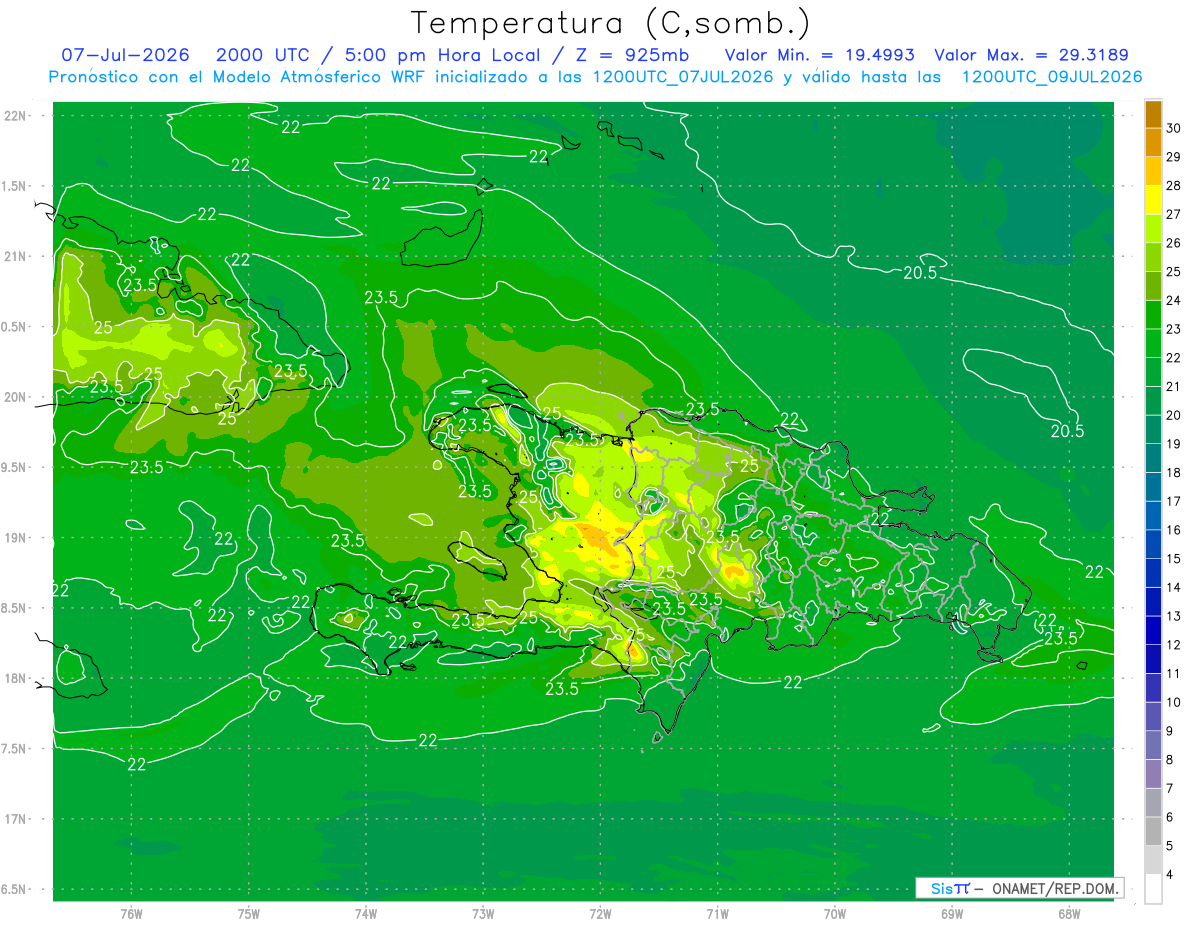The height and width of the screenshot is (927, 1200).
Task: Click the legend value '19'
Action: 1174,444
